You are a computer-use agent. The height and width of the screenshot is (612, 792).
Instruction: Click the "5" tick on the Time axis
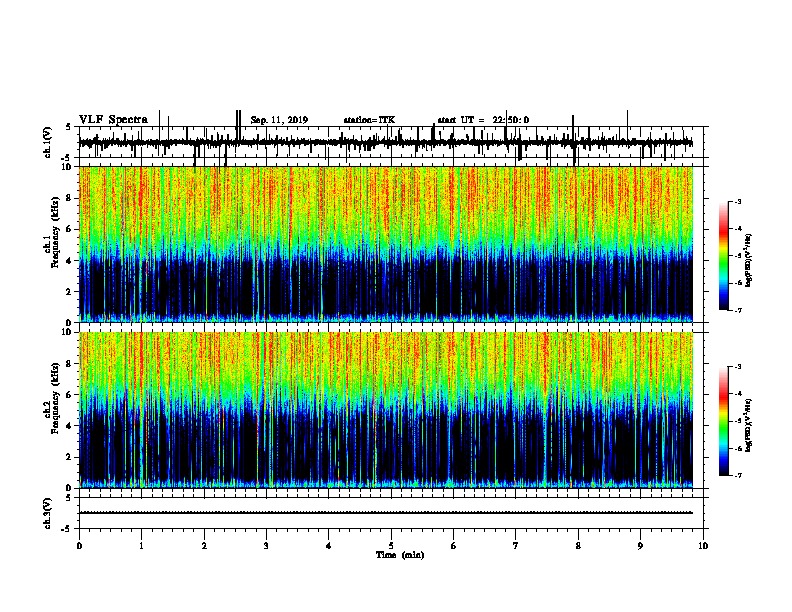[x=391, y=546]
